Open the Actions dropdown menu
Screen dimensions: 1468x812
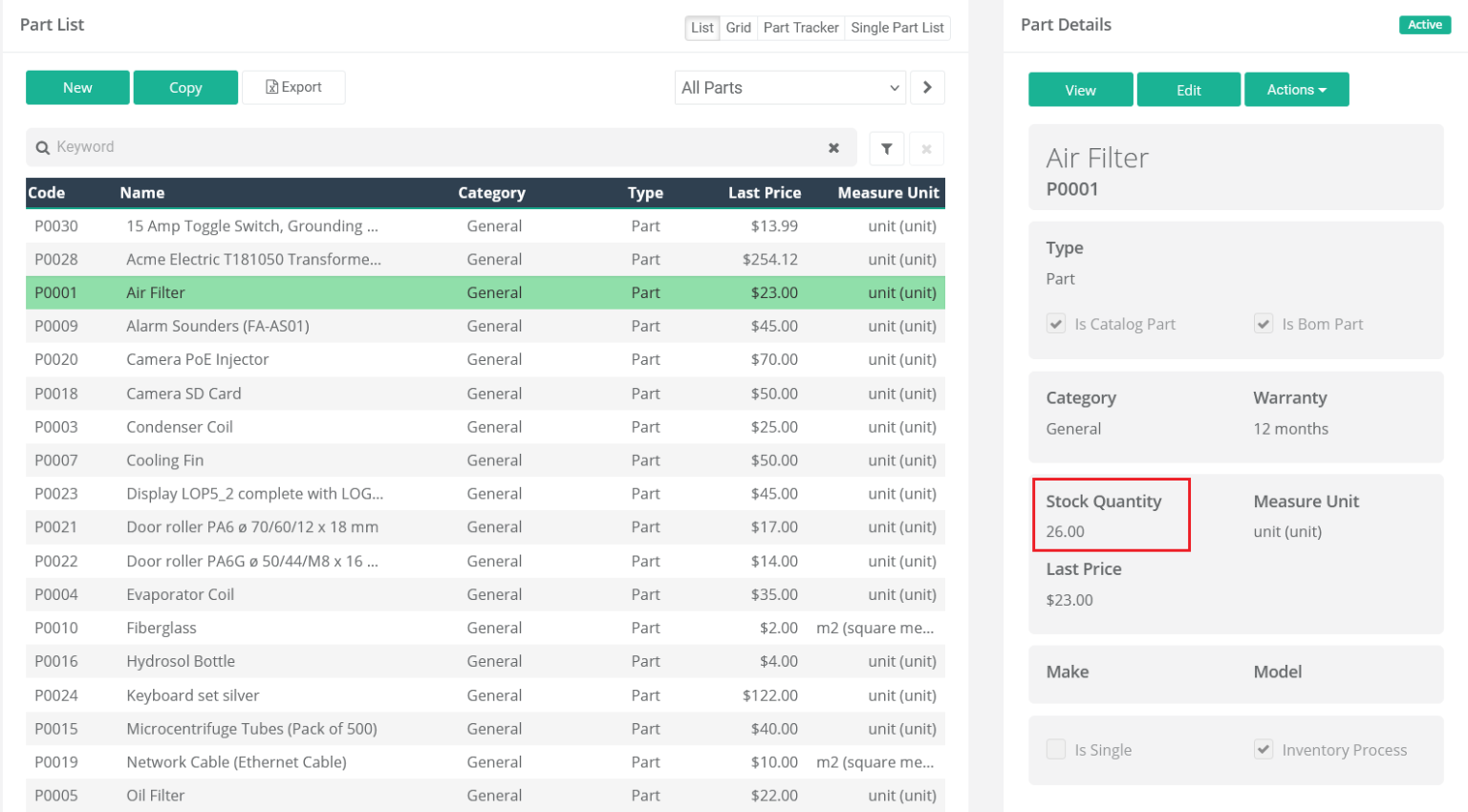click(x=1296, y=89)
